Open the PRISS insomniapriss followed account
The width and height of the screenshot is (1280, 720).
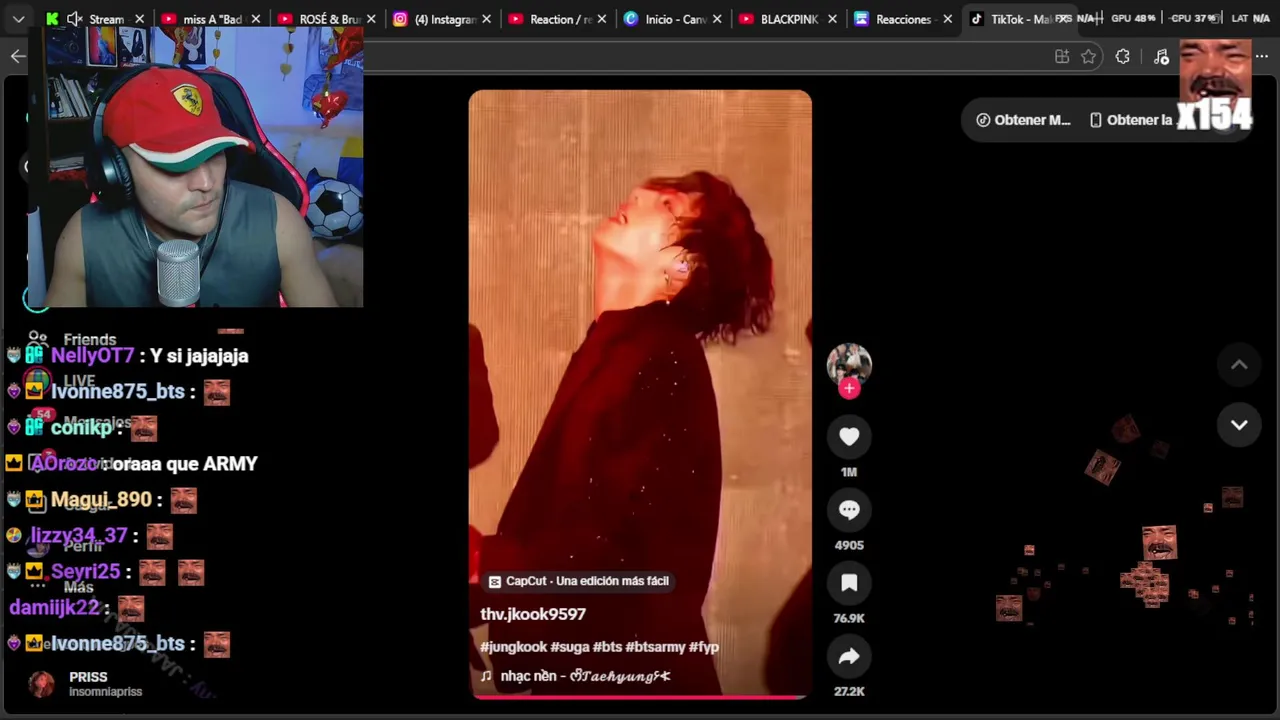pyautogui.click(x=86, y=684)
